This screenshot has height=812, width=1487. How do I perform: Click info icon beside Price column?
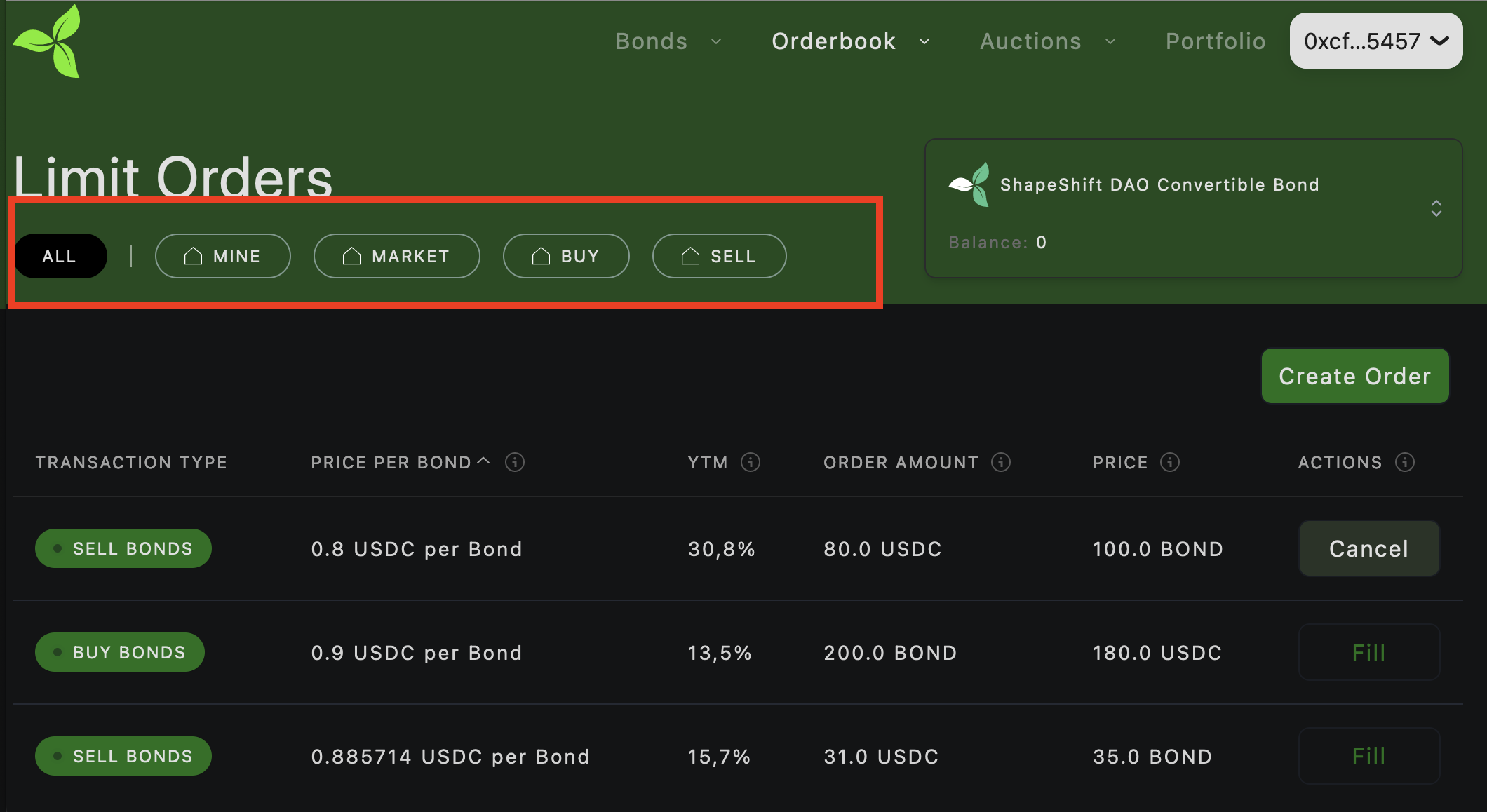[1170, 462]
